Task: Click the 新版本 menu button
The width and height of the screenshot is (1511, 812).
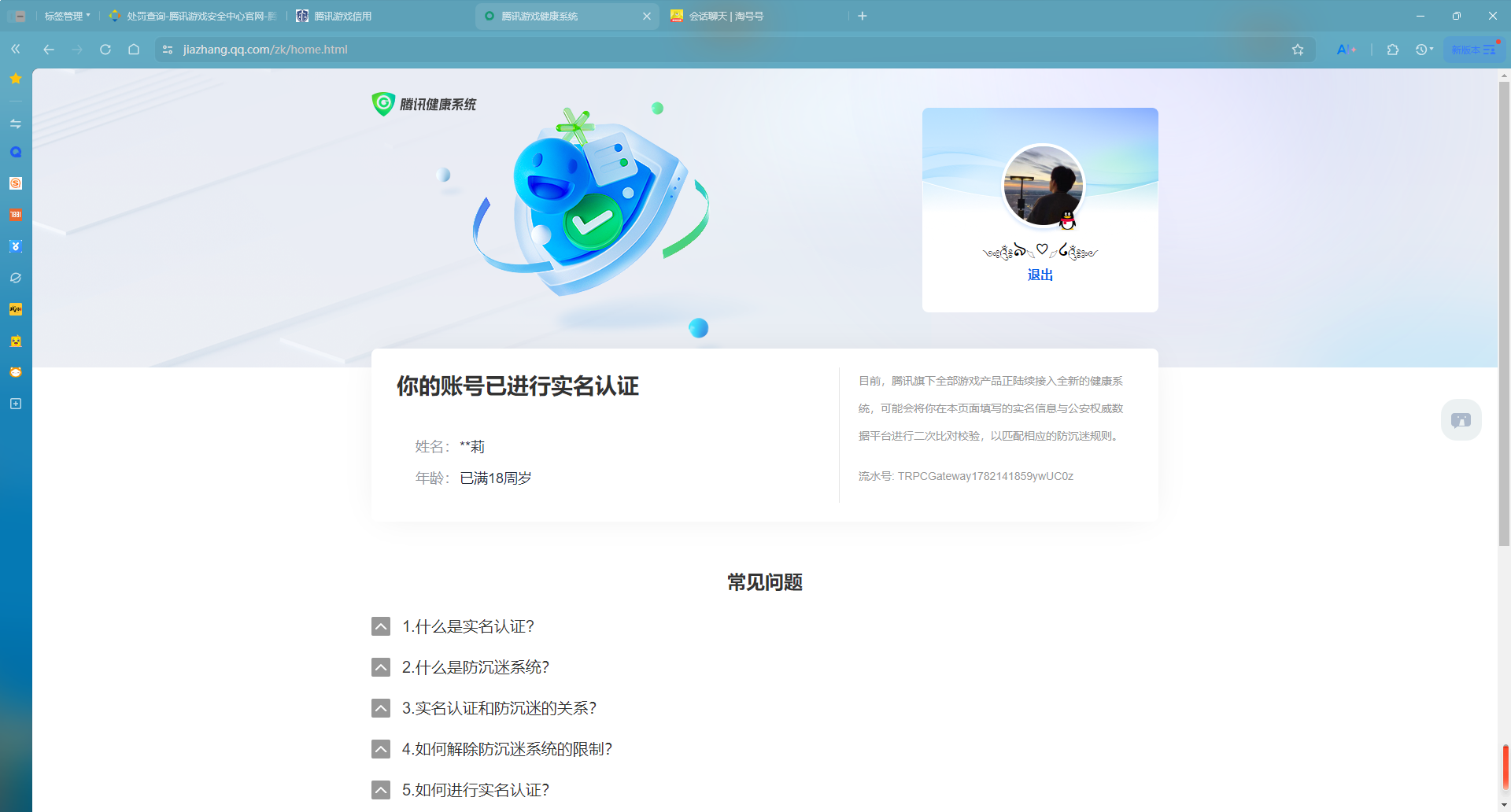Action: pos(1474,50)
